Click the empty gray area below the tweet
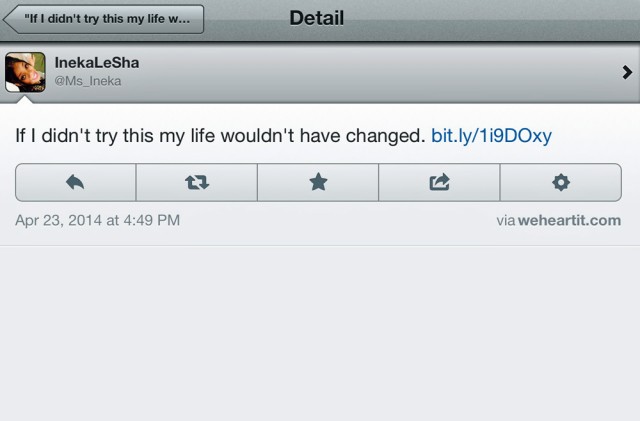This screenshot has width=640, height=421. pyautogui.click(x=320, y=330)
